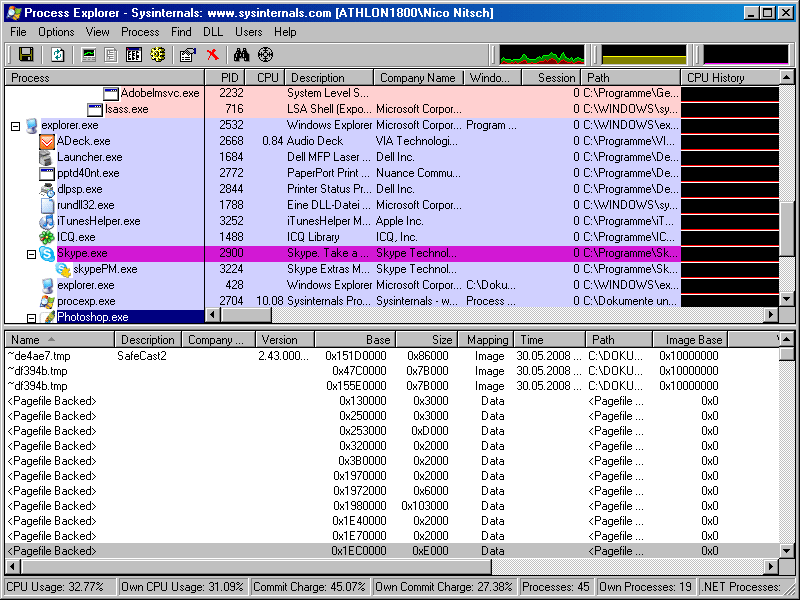Click the up arrow of process list scrollbar
This screenshot has height=600, width=800.
[787, 78]
